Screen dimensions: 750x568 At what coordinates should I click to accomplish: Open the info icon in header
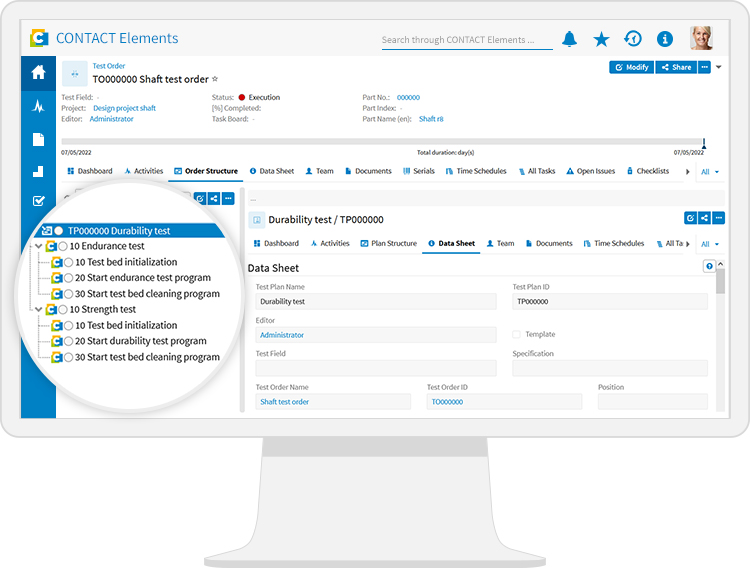665,39
